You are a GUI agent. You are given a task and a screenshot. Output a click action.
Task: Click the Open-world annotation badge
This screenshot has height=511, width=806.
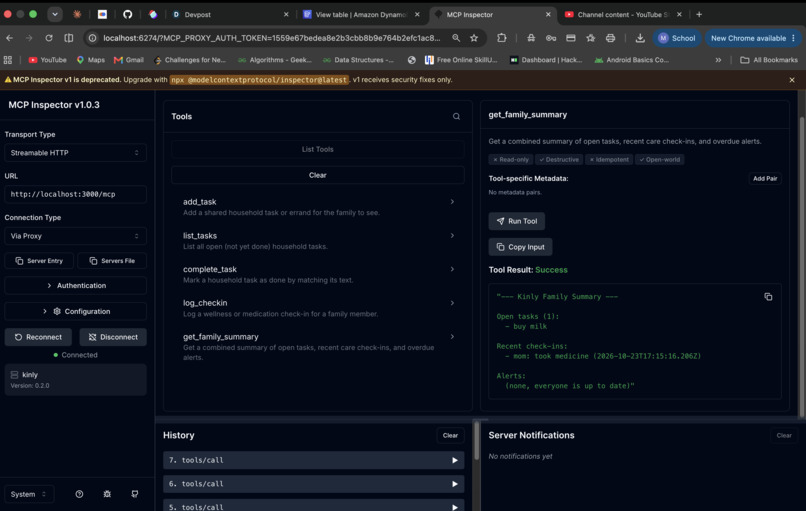pyautogui.click(x=660, y=160)
